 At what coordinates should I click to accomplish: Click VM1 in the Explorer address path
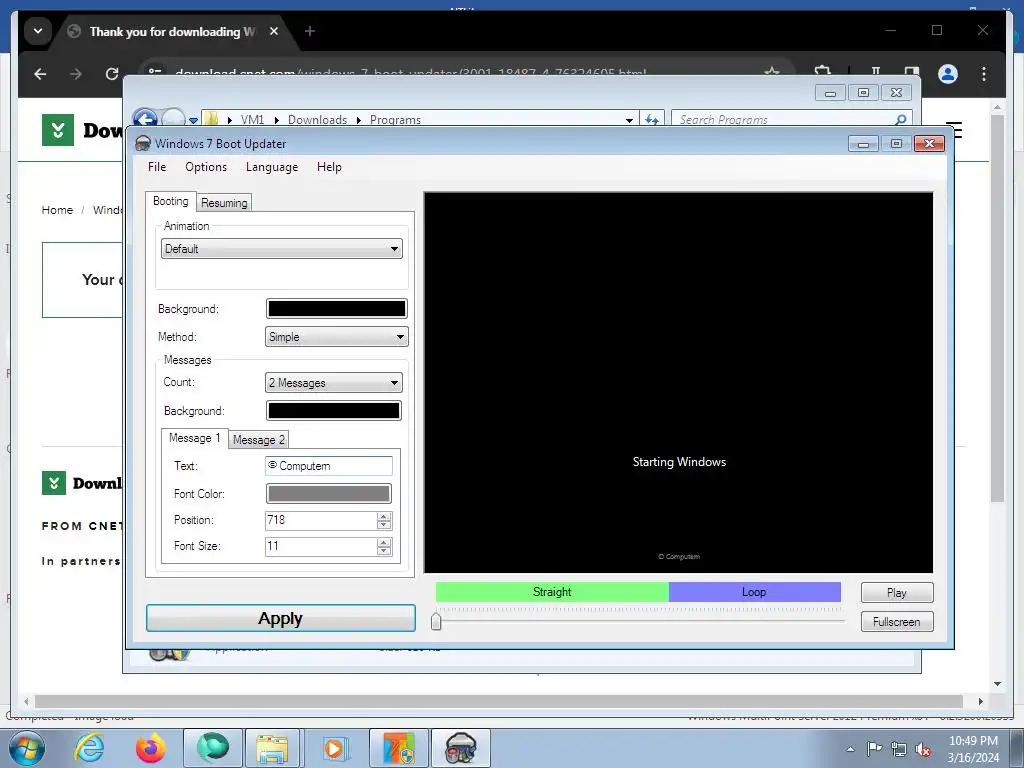pos(252,120)
